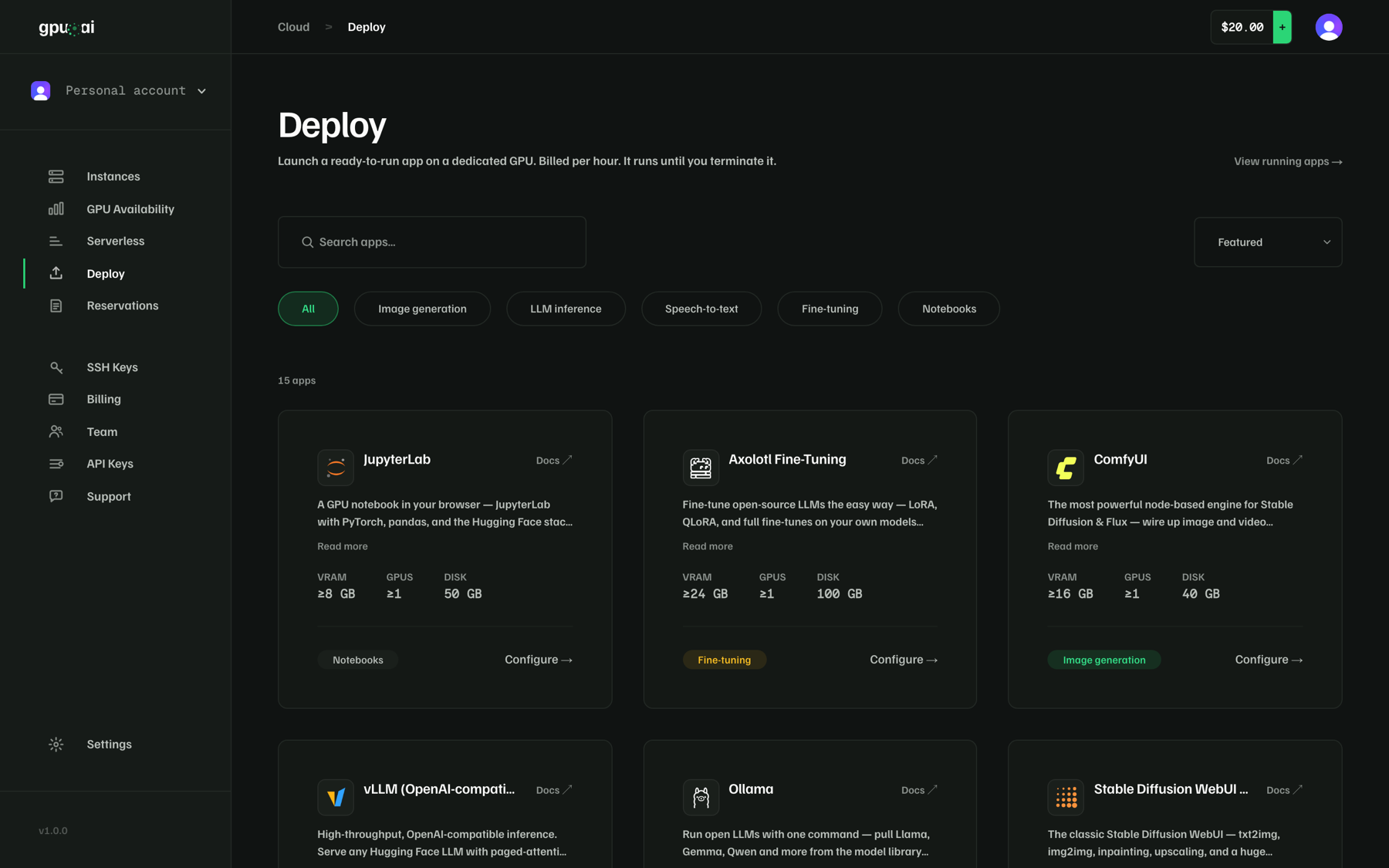Click the Support chat icon
Viewport: 1389px width, 868px height.
click(x=56, y=496)
